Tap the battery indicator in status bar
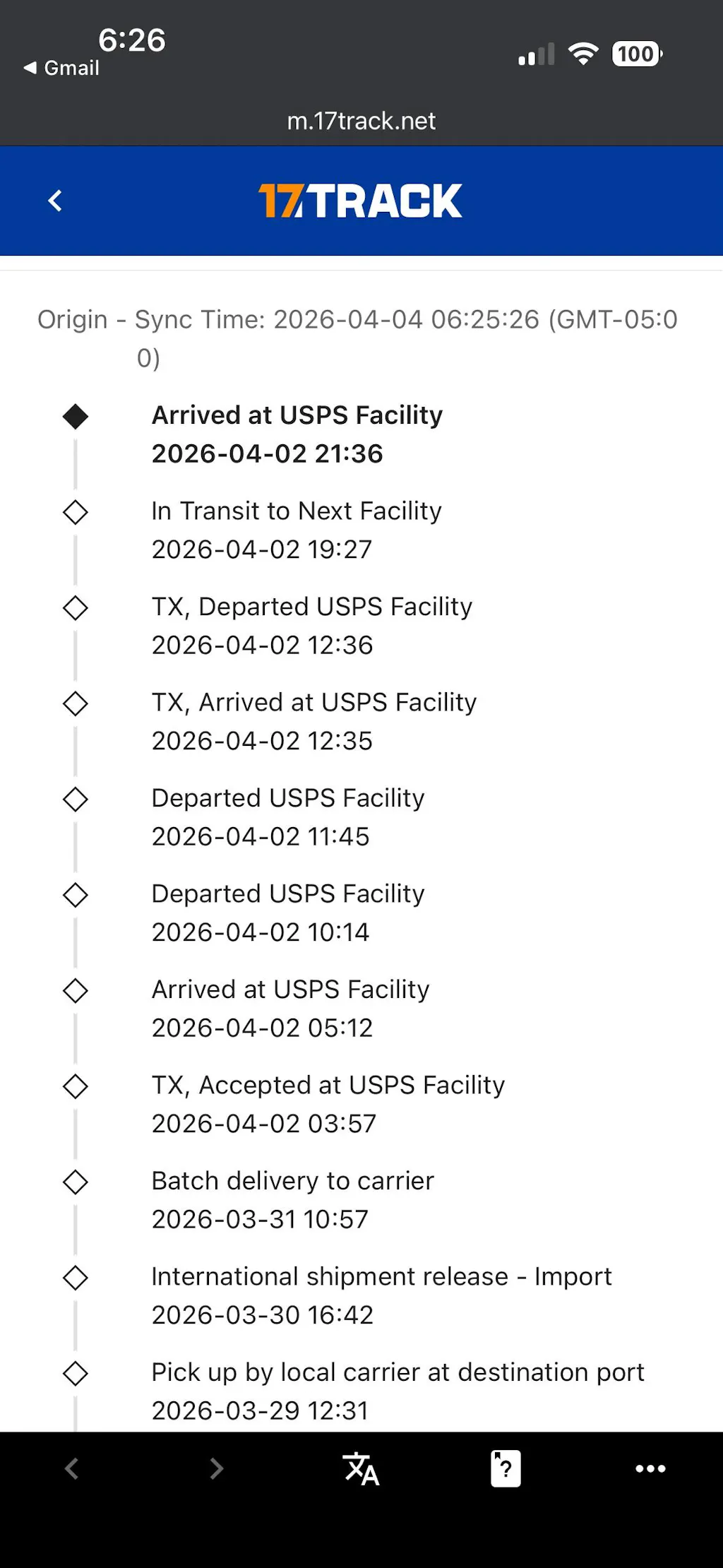 click(x=637, y=54)
